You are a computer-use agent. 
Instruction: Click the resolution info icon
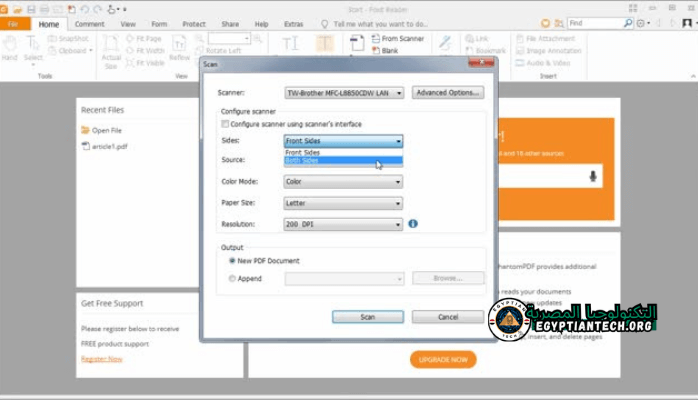tap(413, 224)
